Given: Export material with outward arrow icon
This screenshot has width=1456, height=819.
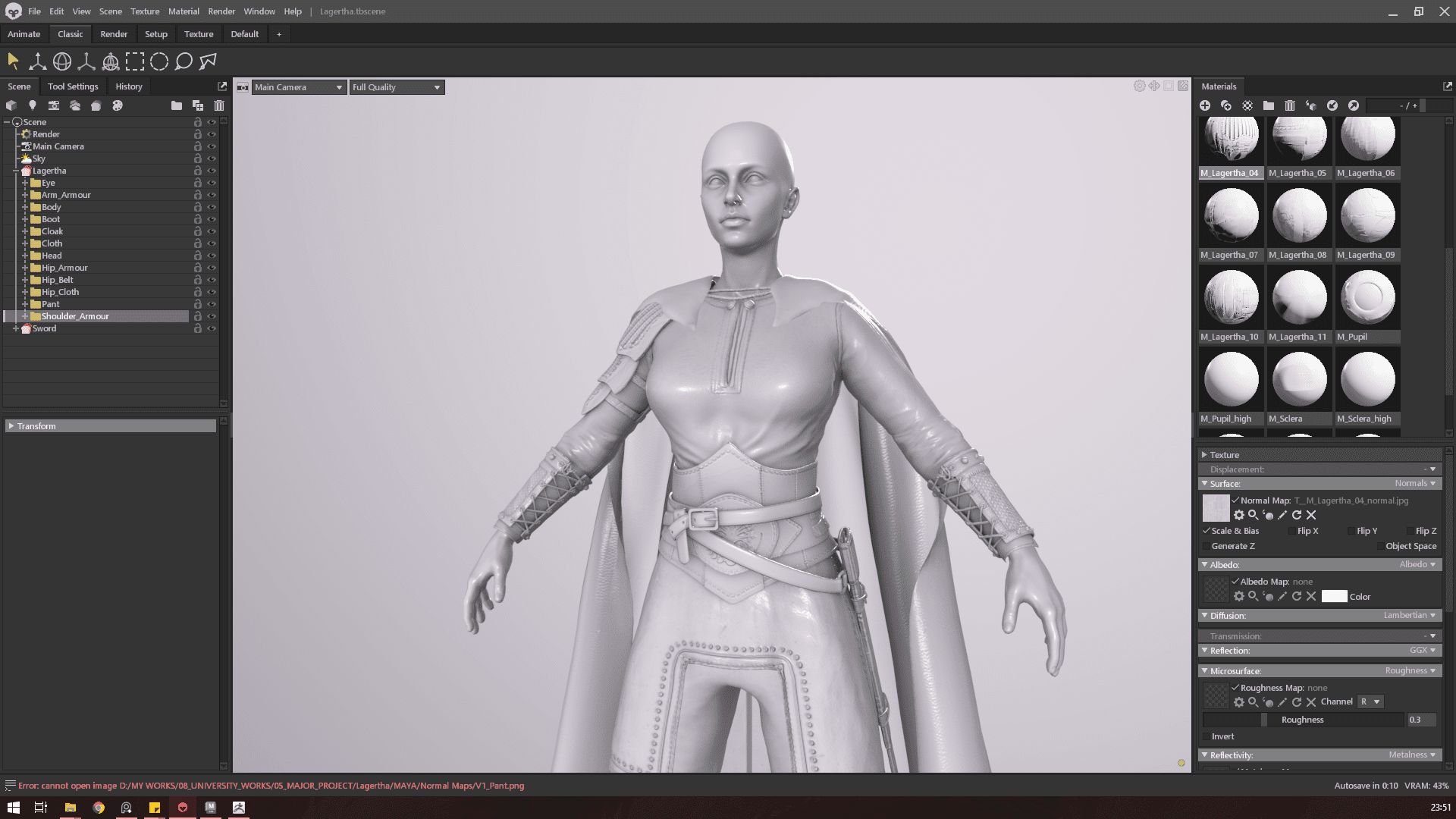Looking at the screenshot, I should [x=1354, y=105].
